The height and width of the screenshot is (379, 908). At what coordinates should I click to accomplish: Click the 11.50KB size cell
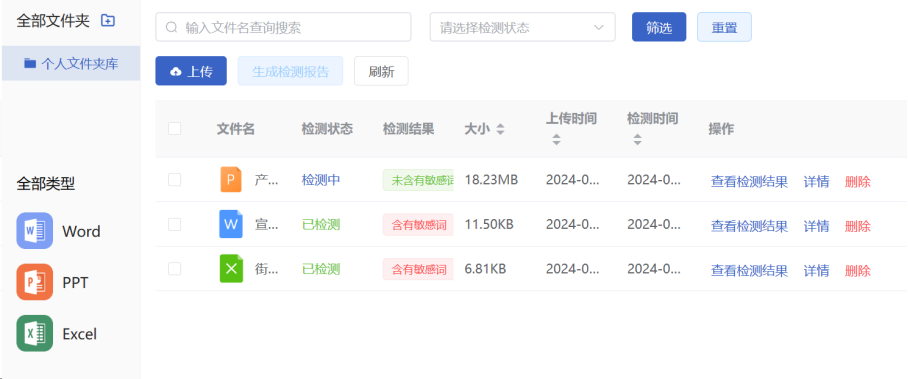click(489, 225)
